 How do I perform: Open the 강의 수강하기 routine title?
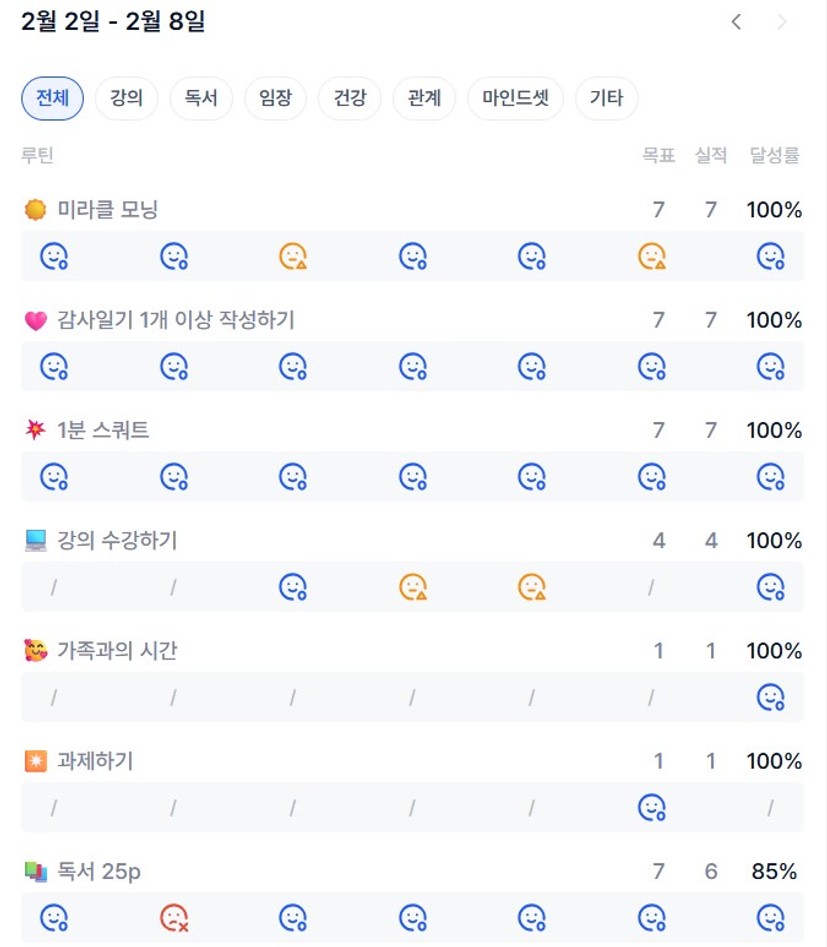tap(117, 541)
